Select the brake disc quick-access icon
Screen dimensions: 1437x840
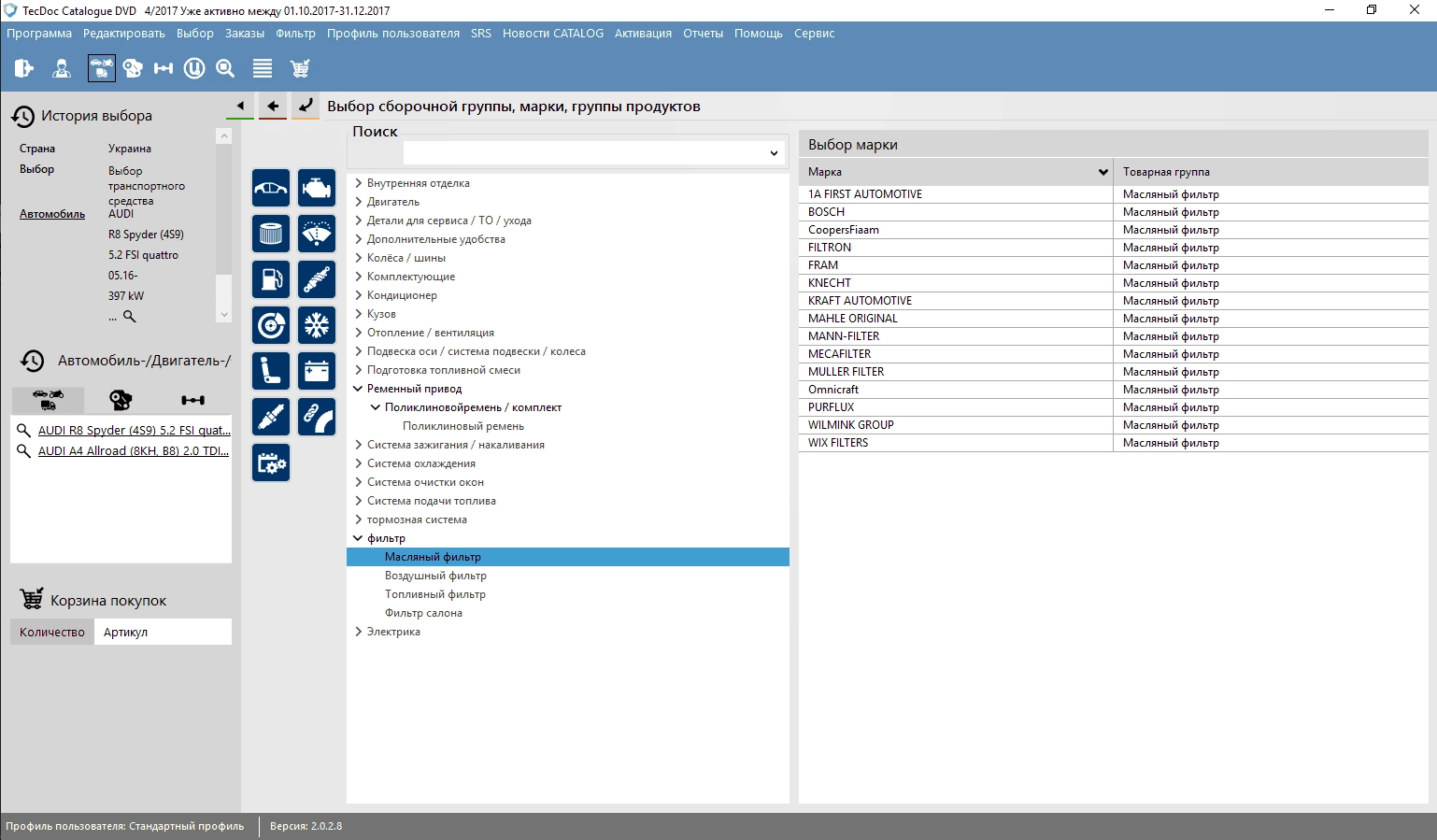point(271,325)
